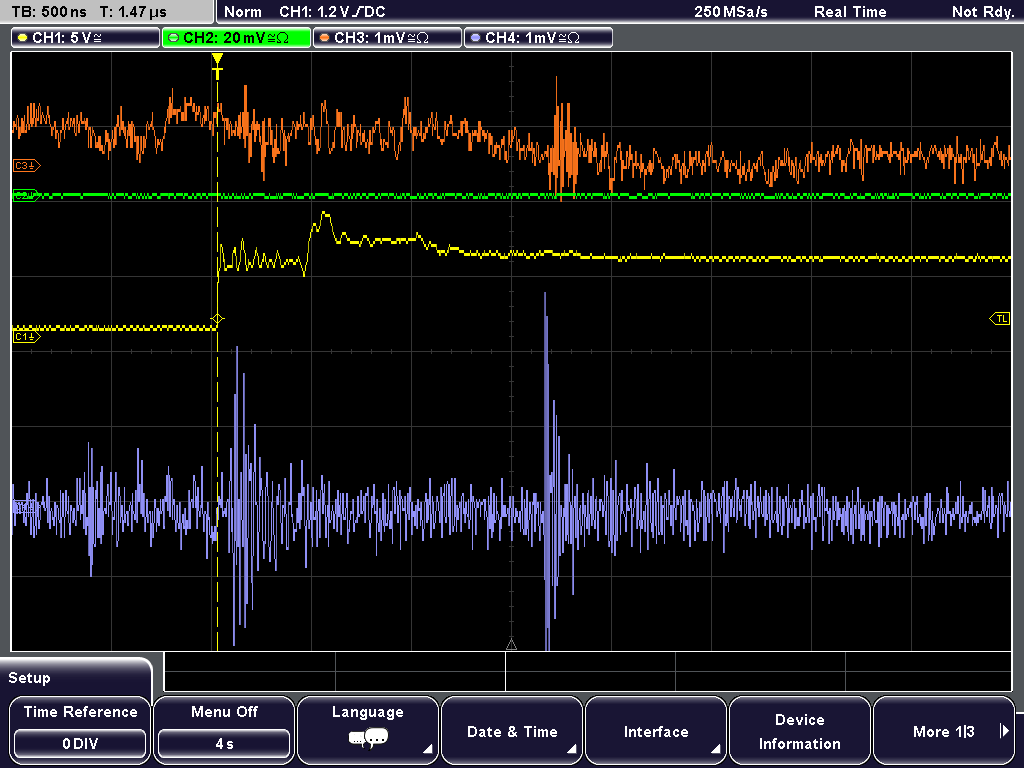Click the yellow CH1 color dot
This screenshot has width=1024, height=768.
pyautogui.click(x=23, y=38)
